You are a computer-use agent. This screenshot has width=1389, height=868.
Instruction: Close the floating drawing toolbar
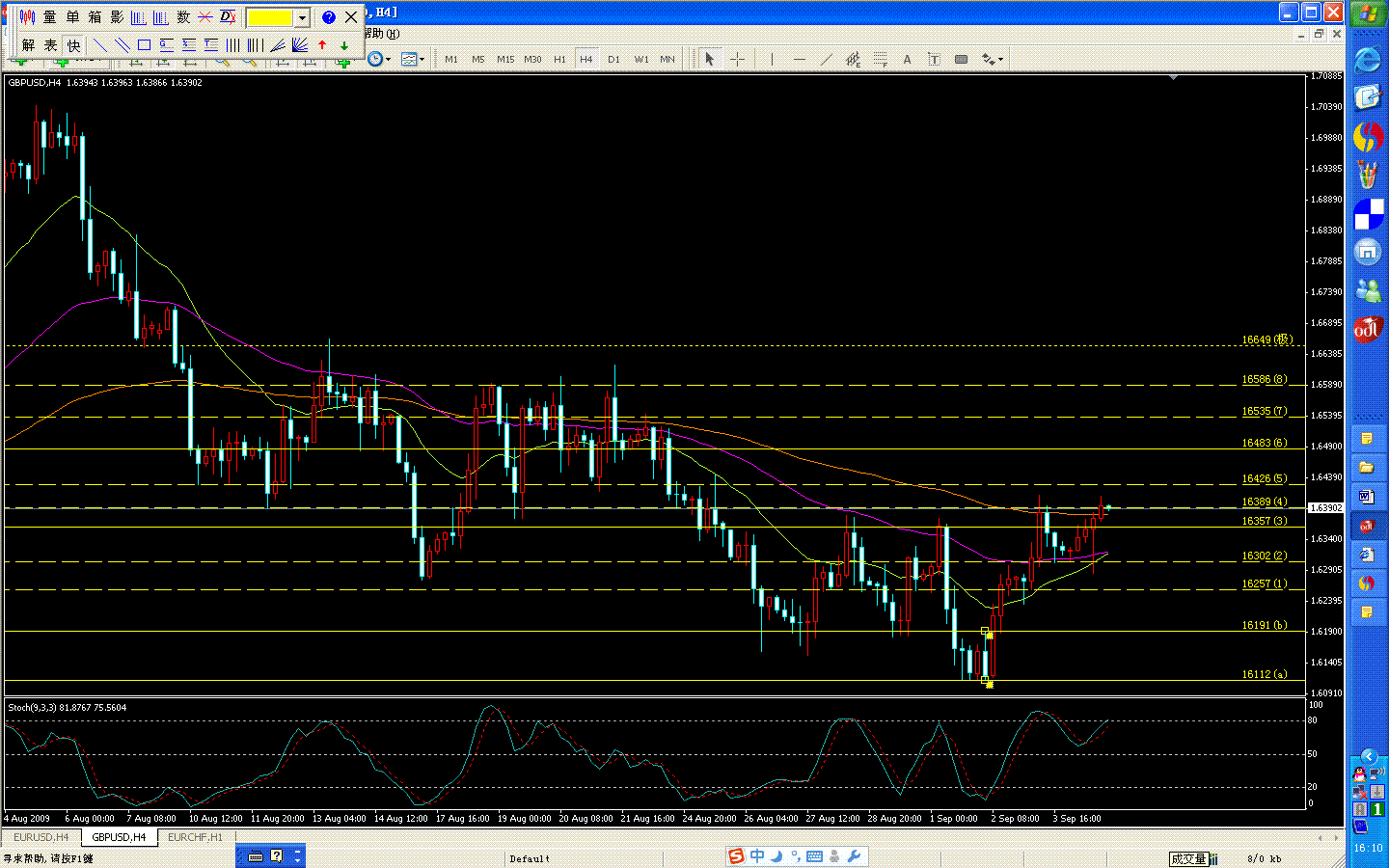point(351,17)
